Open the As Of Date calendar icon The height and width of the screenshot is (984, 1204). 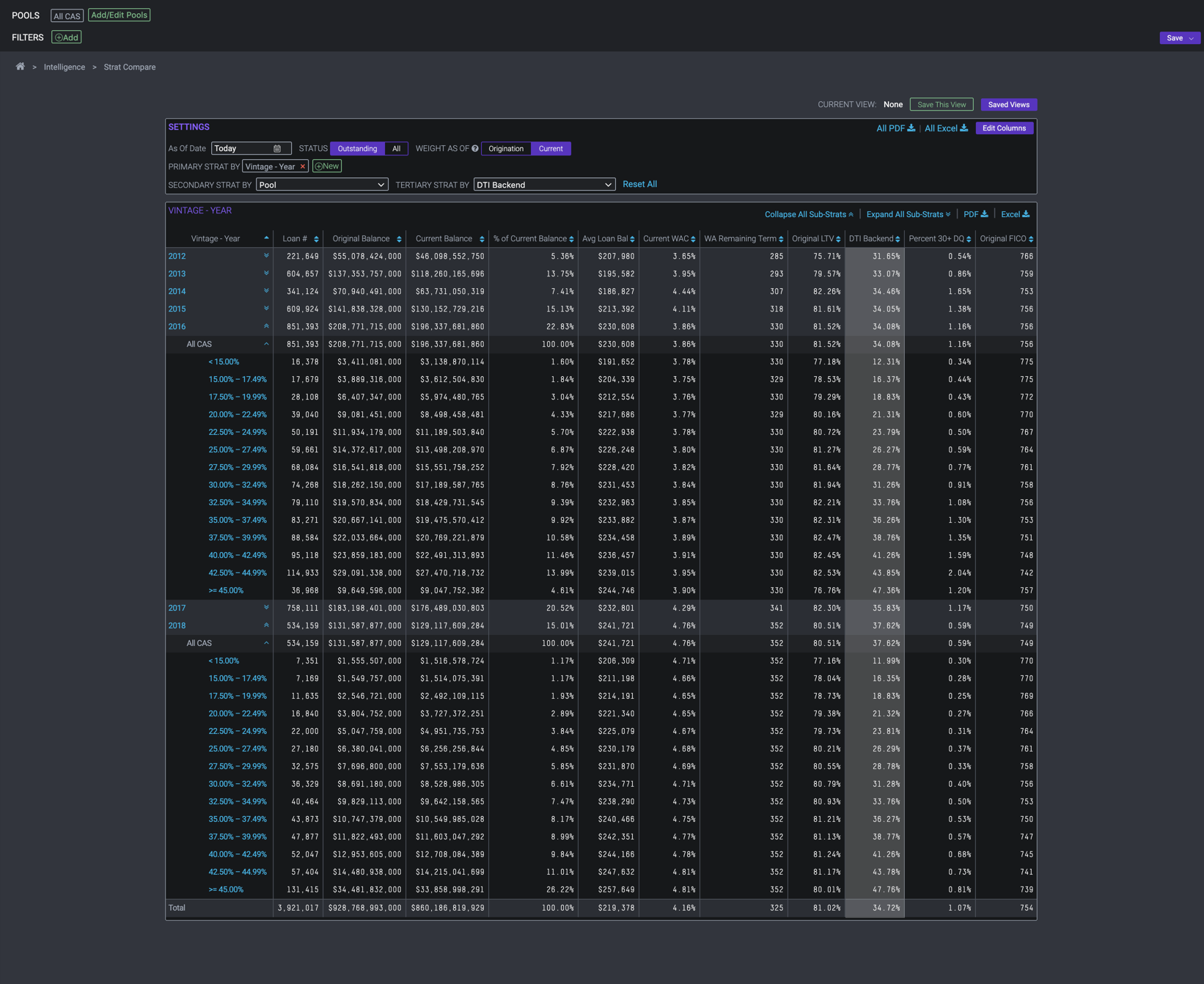(x=277, y=149)
